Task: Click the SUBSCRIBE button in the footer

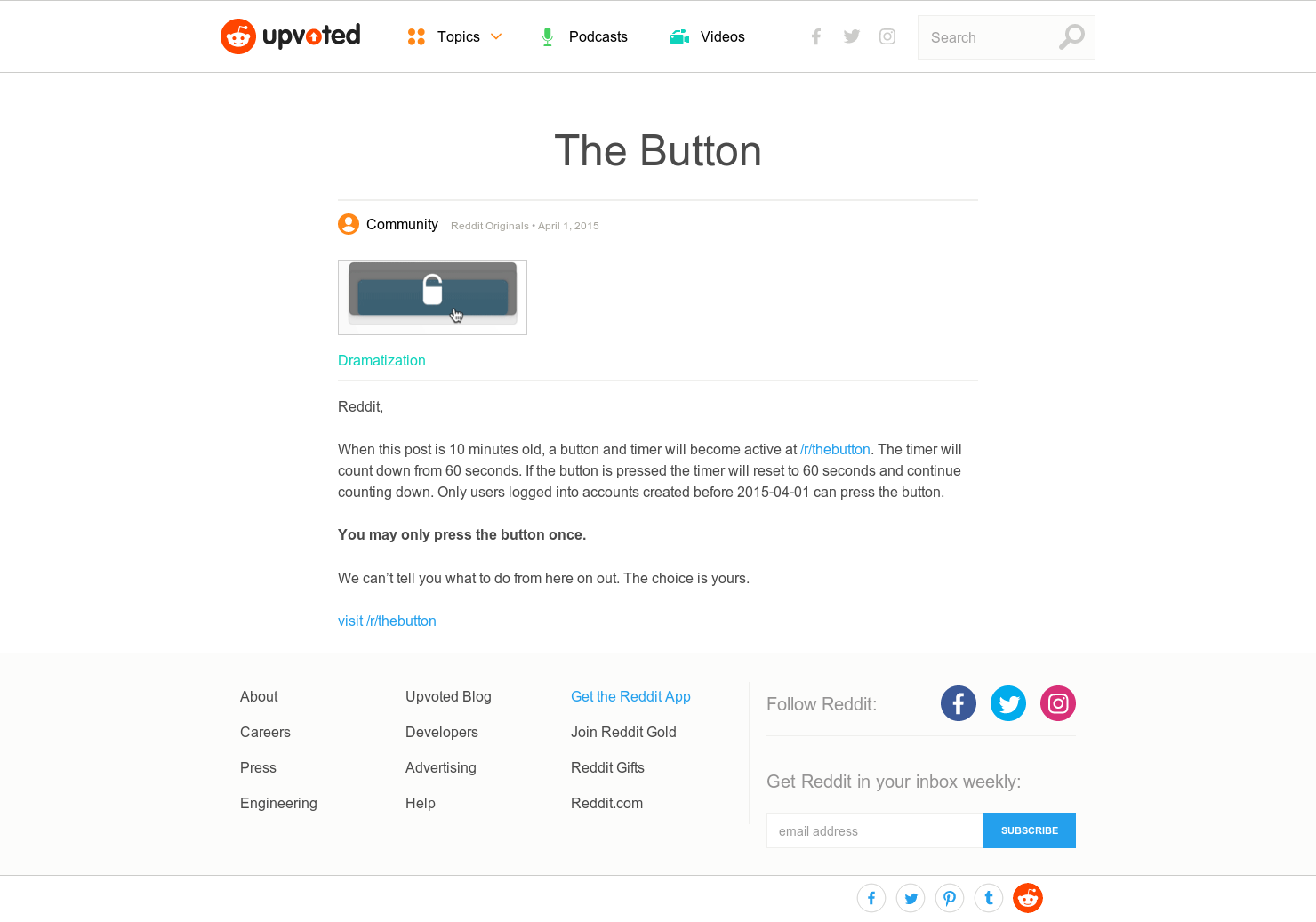Action: [x=1029, y=830]
